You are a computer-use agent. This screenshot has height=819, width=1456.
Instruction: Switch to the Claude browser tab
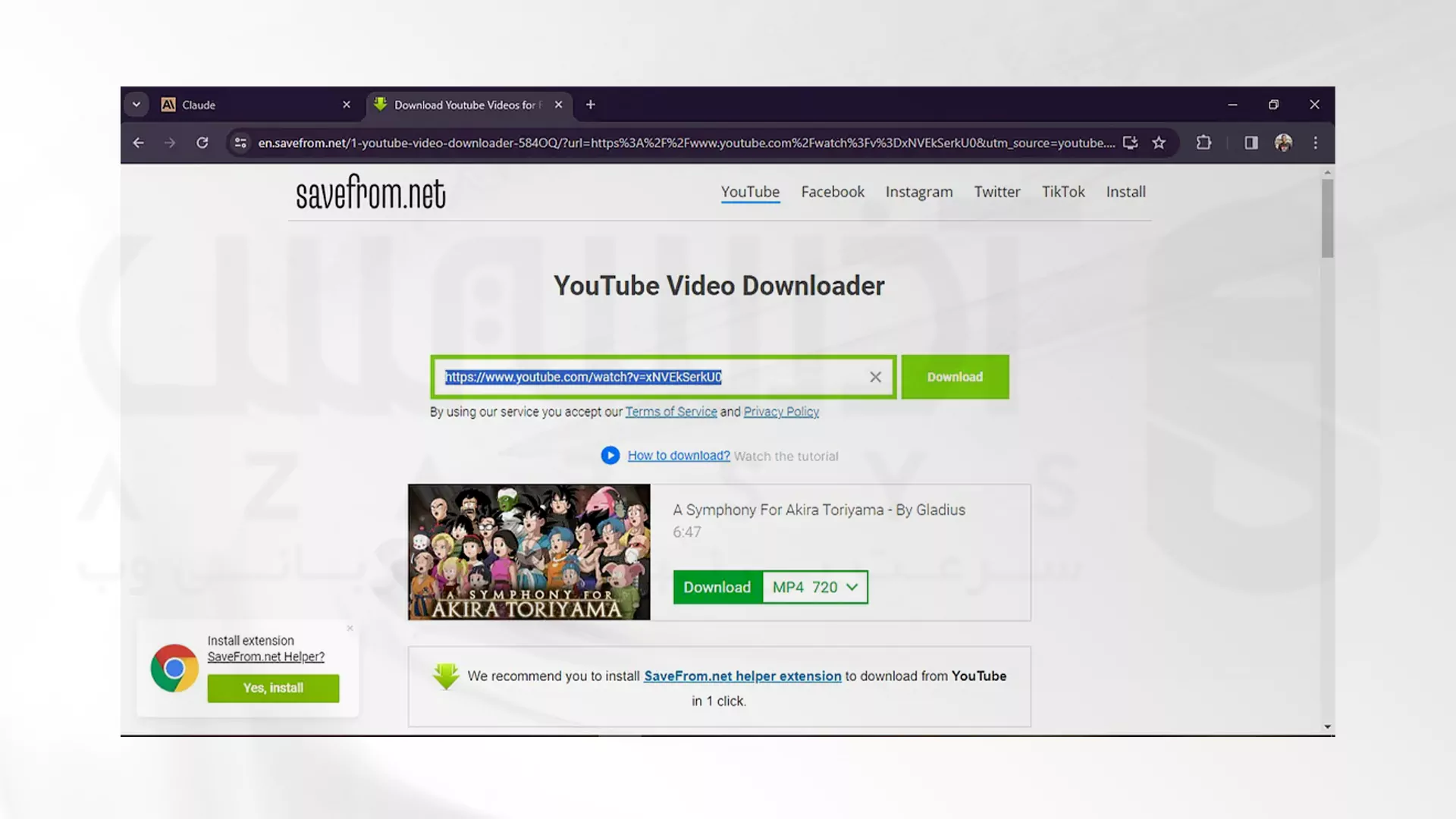click(256, 105)
